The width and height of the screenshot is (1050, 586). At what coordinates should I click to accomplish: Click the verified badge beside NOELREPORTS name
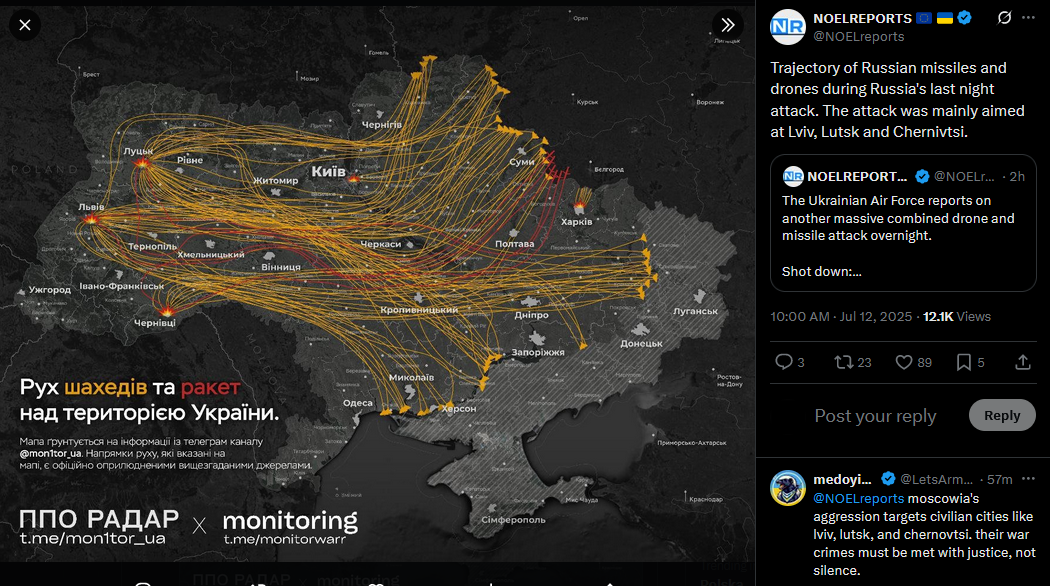[964, 18]
